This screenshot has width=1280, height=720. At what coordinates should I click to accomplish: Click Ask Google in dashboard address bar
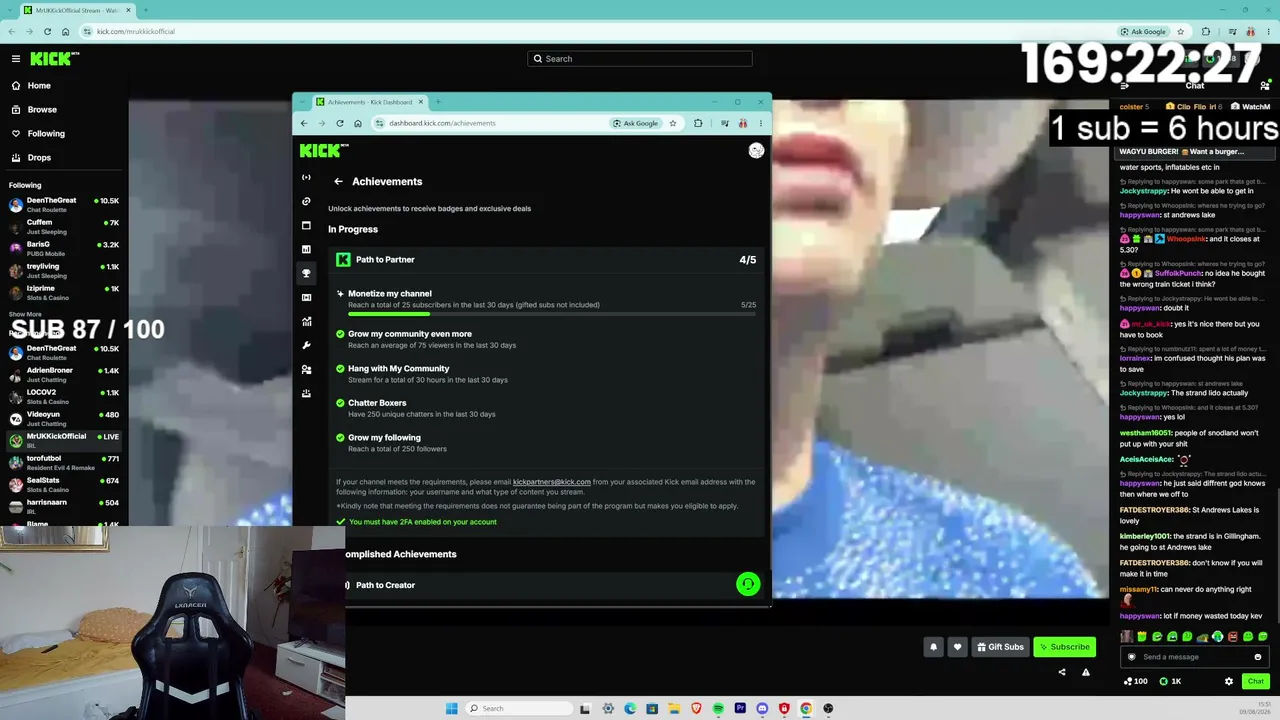pyautogui.click(x=636, y=123)
